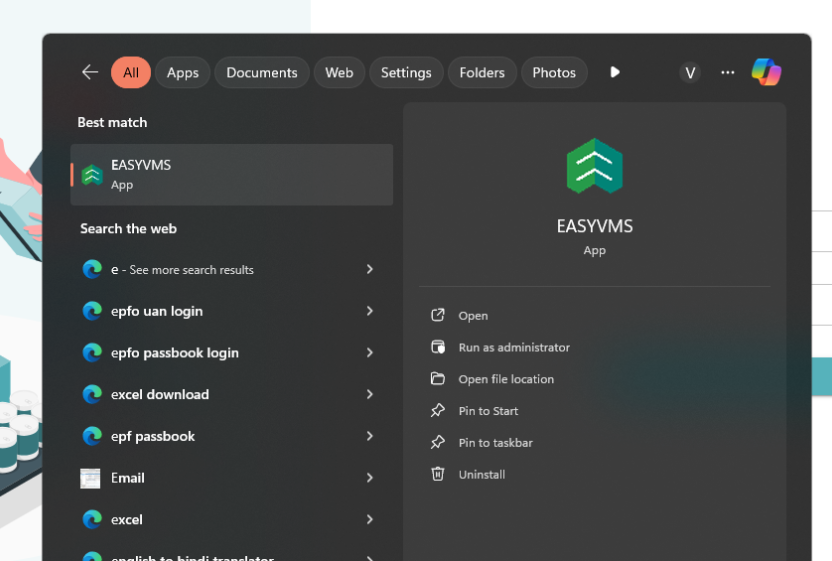Click the Run as administrator shield icon

point(438,347)
